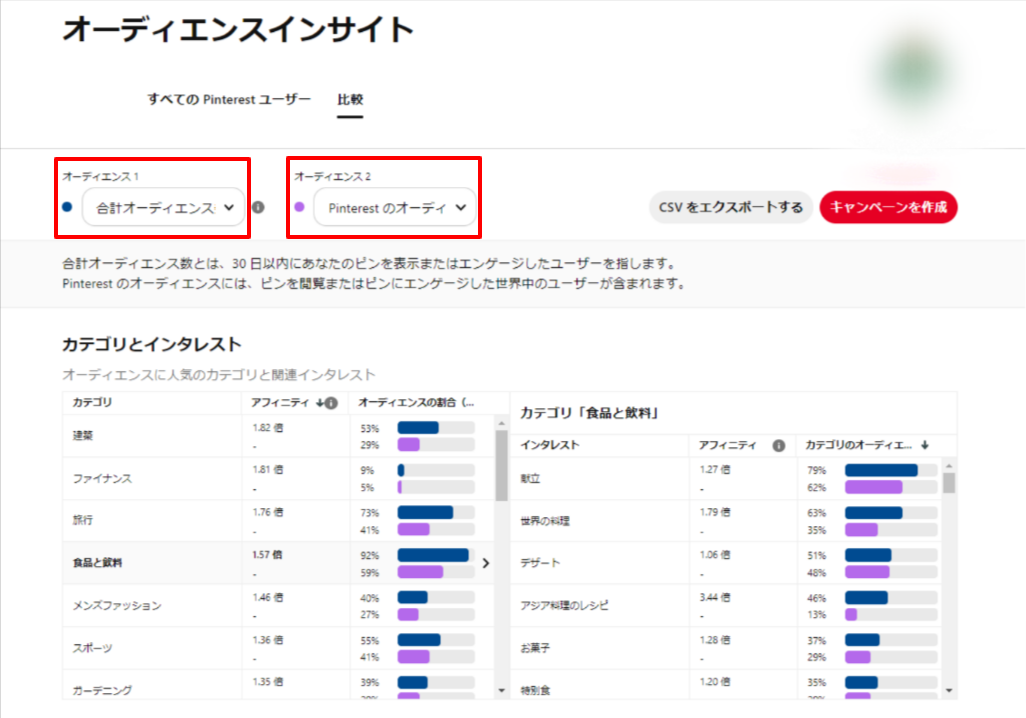Click the info icon in category アフィニティ header
Viewport: 1026px width, 718px height.
(331, 403)
